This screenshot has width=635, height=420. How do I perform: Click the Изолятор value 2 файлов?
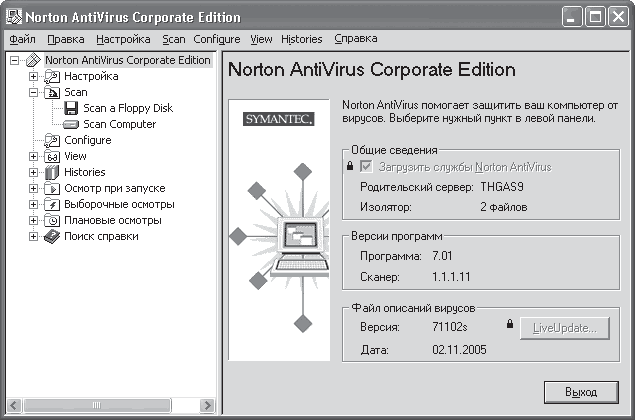coord(504,207)
